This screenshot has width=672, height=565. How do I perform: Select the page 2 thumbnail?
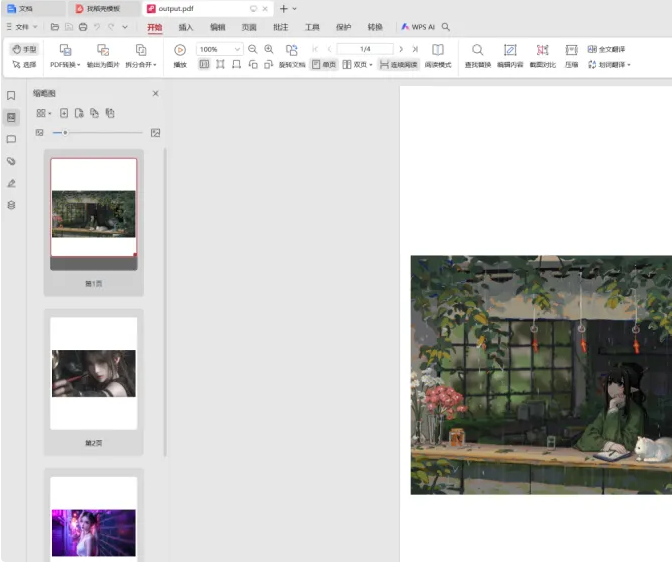tap(94, 373)
